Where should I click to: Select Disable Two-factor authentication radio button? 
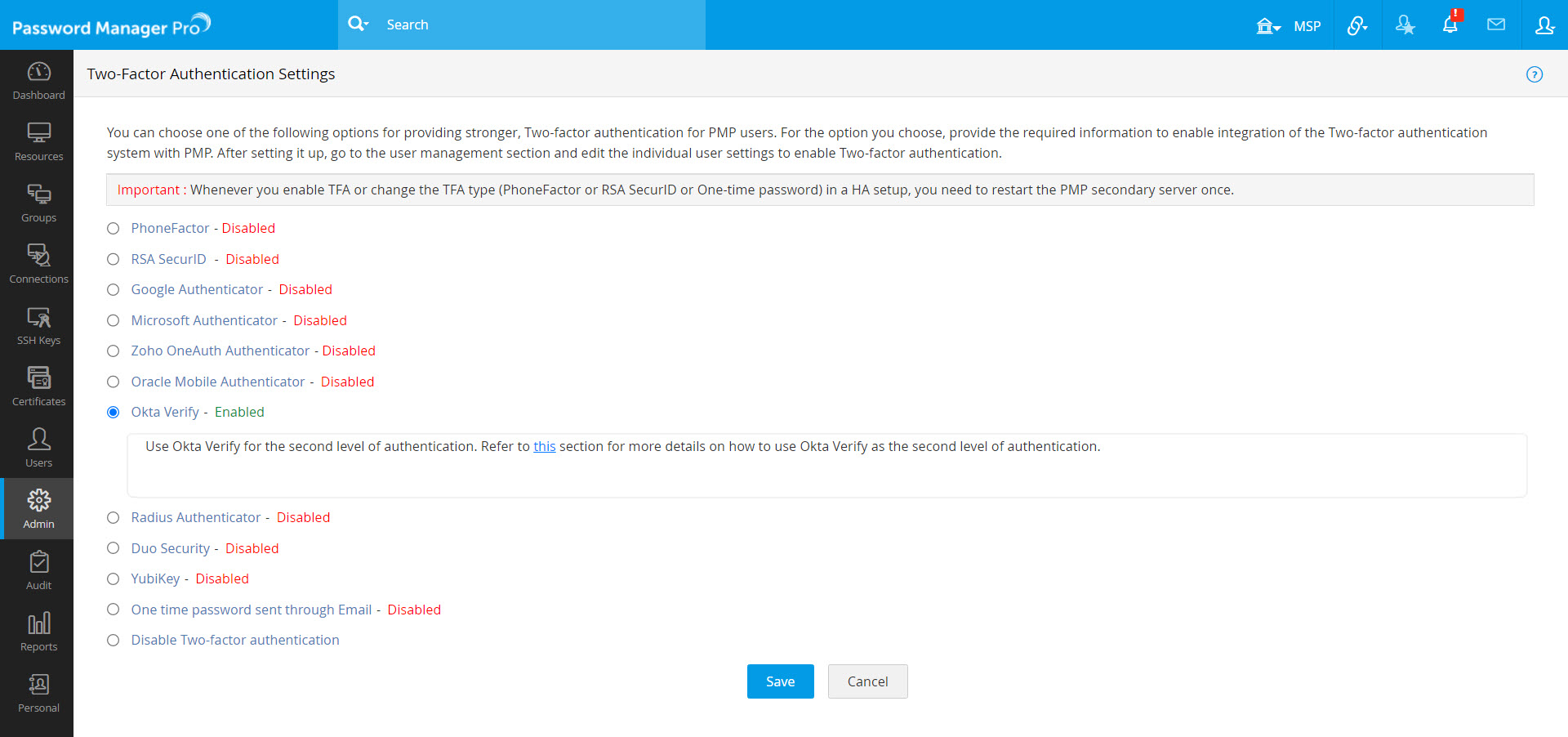[x=114, y=641]
